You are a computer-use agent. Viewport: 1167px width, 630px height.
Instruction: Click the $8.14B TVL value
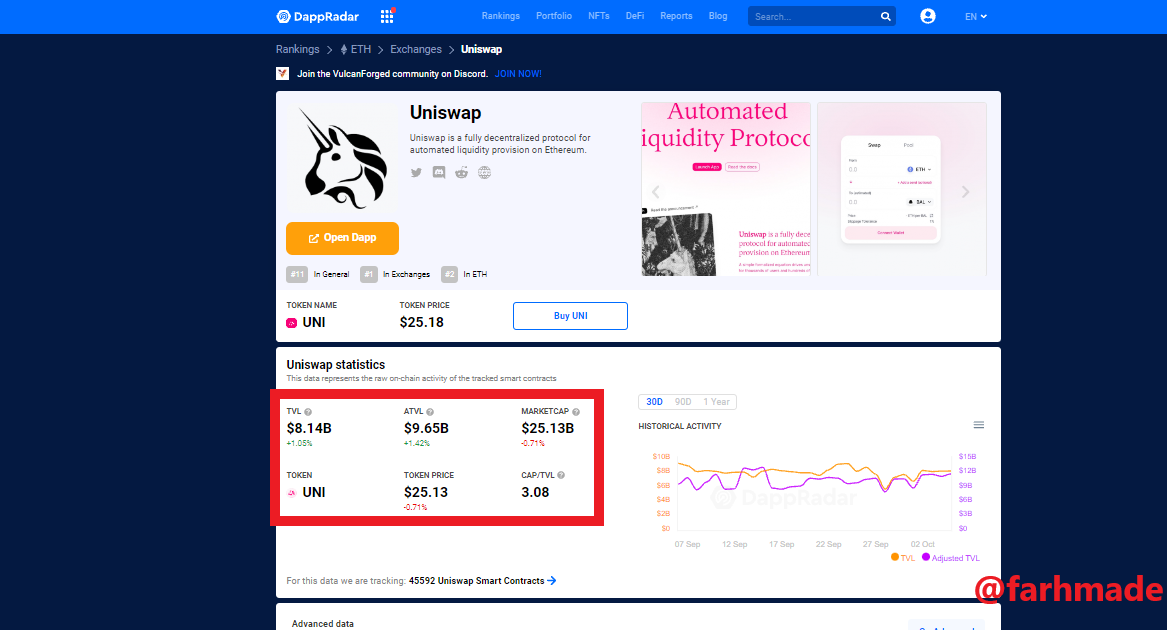(x=309, y=428)
